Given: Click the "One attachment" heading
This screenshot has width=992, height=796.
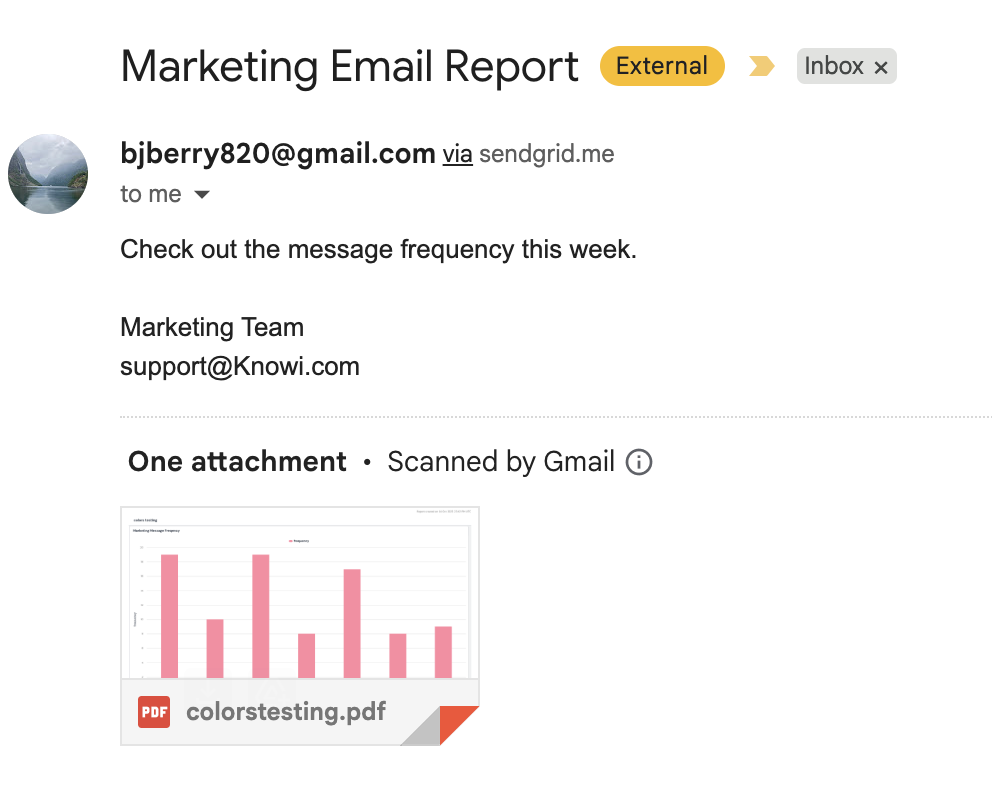Looking at the screenshot, I should (x=237, y=462).
